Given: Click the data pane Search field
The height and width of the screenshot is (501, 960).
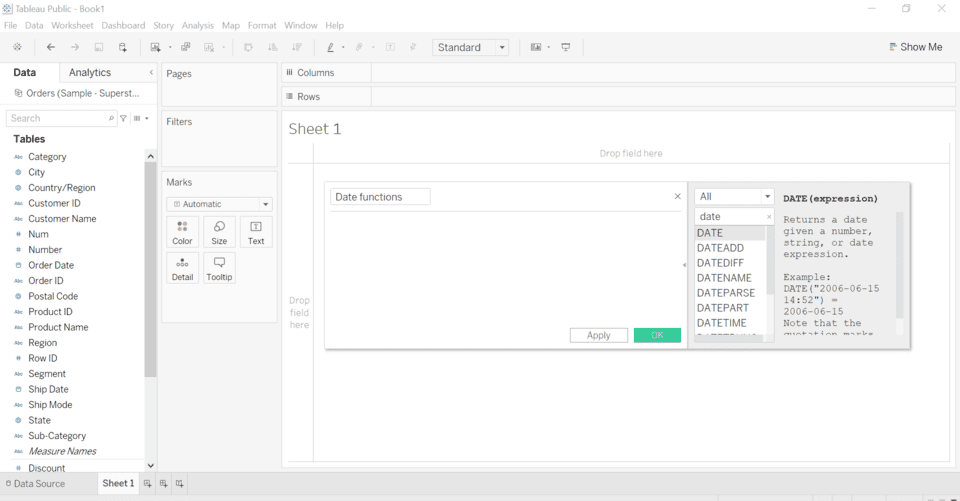Looking at the screenshot, I should pyautogui.click(x=61, y=118).
